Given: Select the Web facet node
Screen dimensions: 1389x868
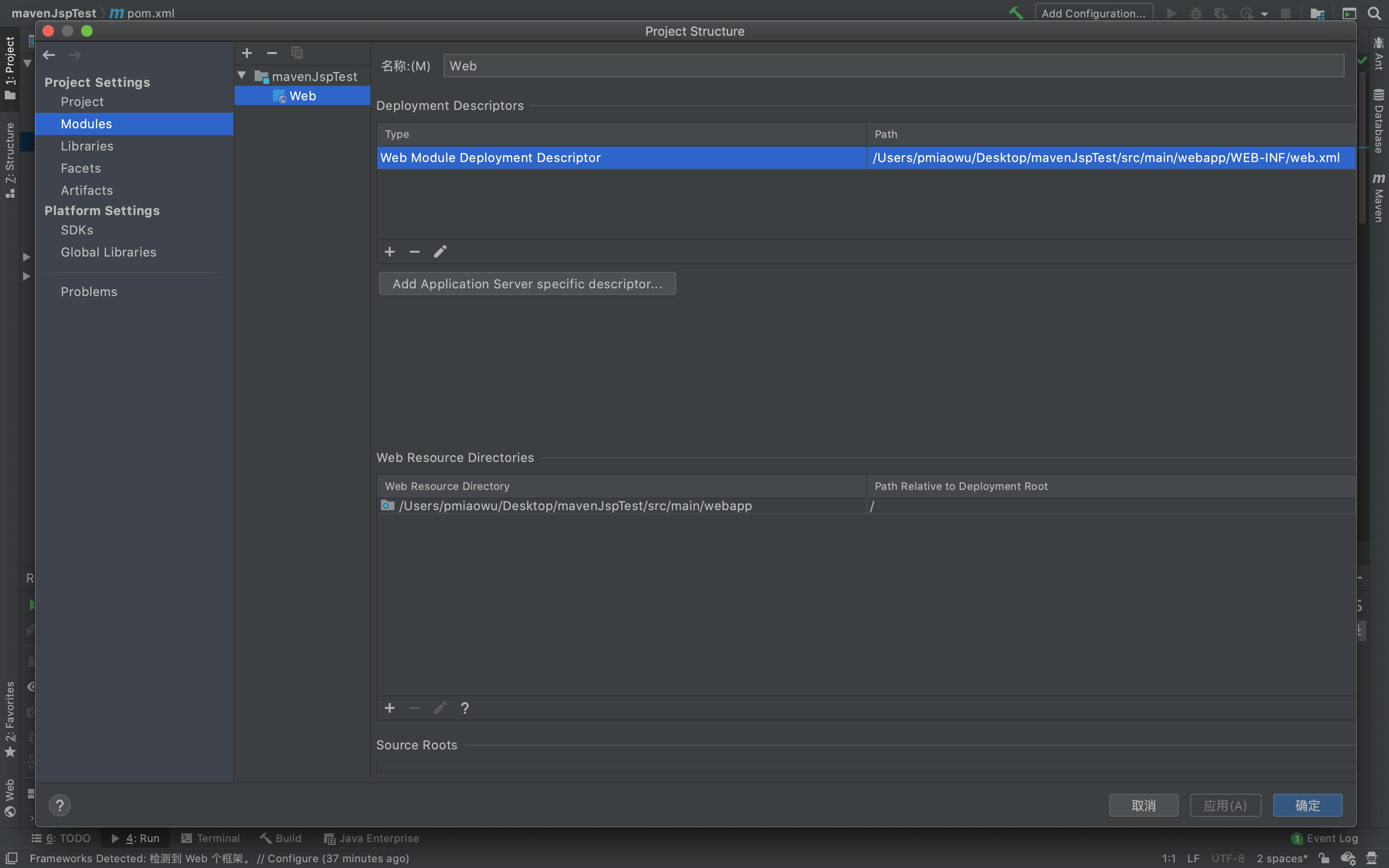Looking at the screenshot, I should pos(302,96).
